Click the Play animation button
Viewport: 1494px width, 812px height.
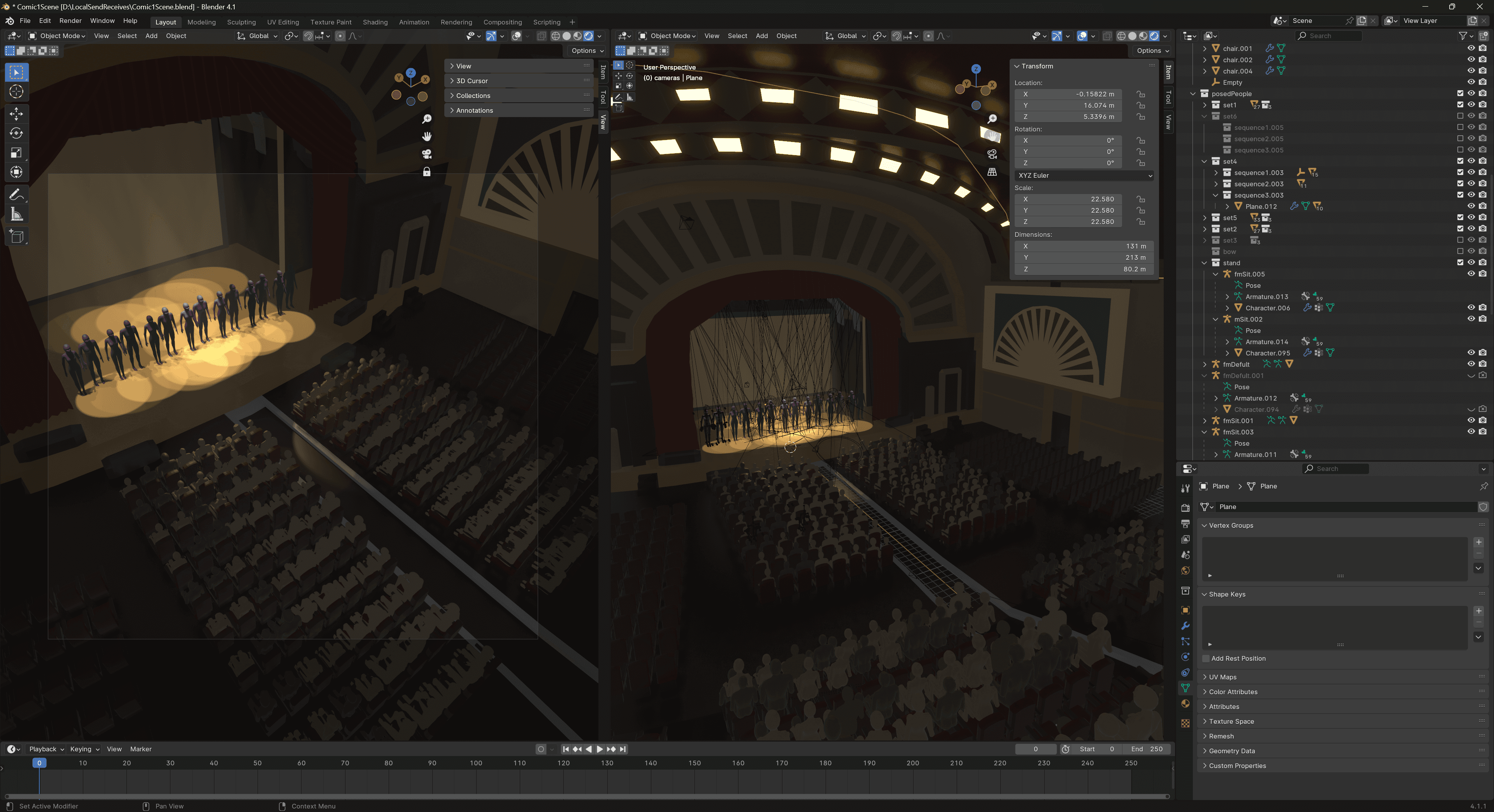(600, 749)
